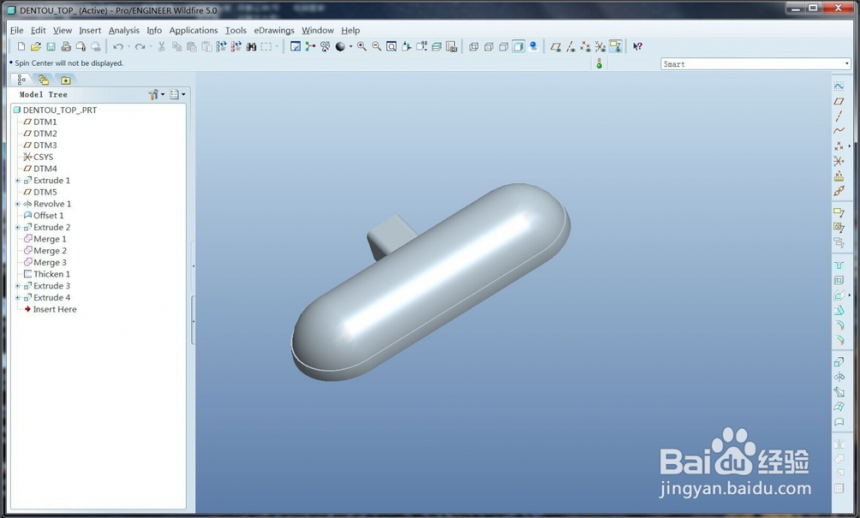860x518 pixels.
Task: Click the Coordinate System tool in right toolbar
Action: (x=839, y=161)
